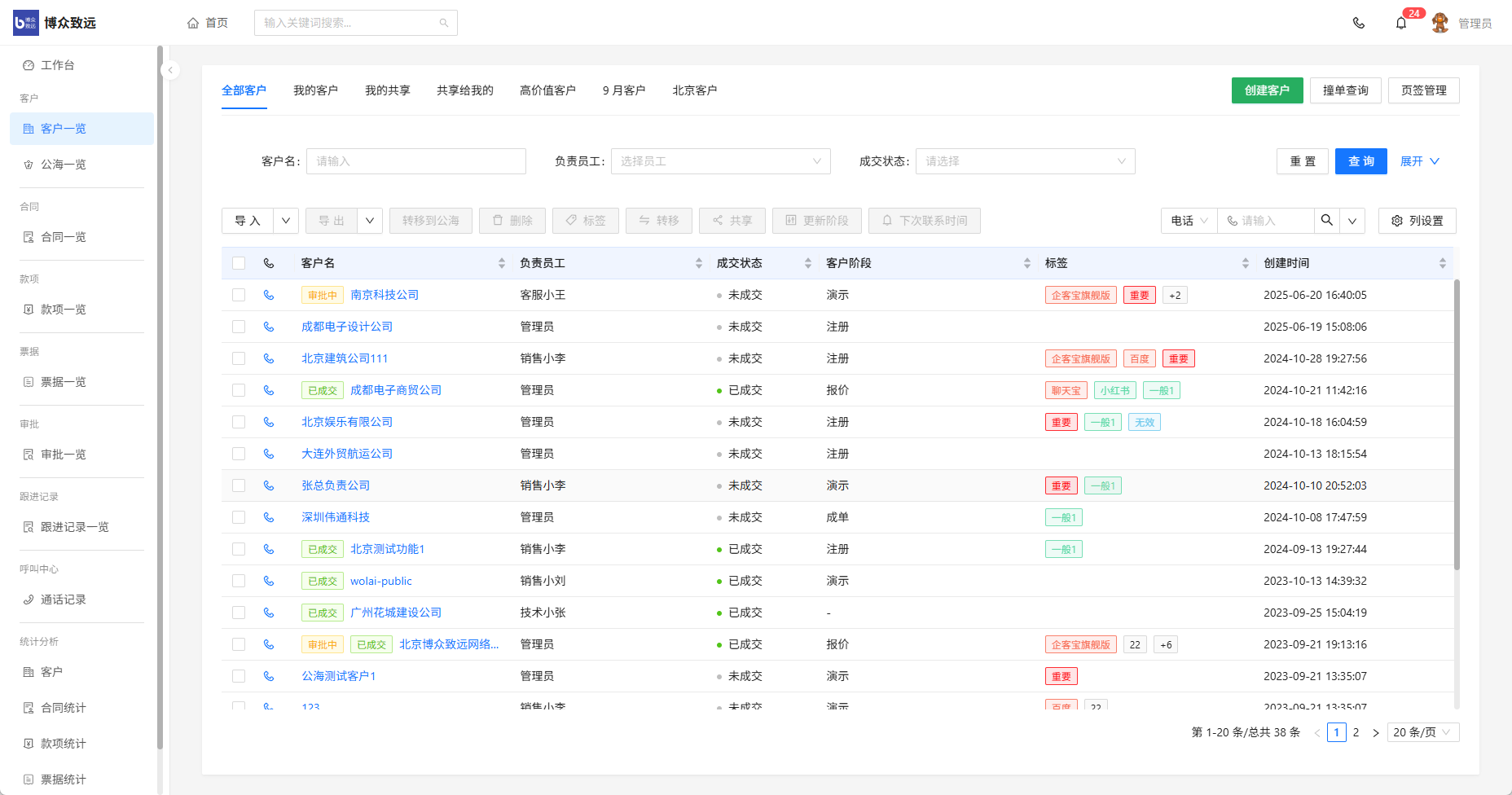Click the home icon labeled 首页
This screenshot has height=795, width=1512.
click(x=193, y=23)
